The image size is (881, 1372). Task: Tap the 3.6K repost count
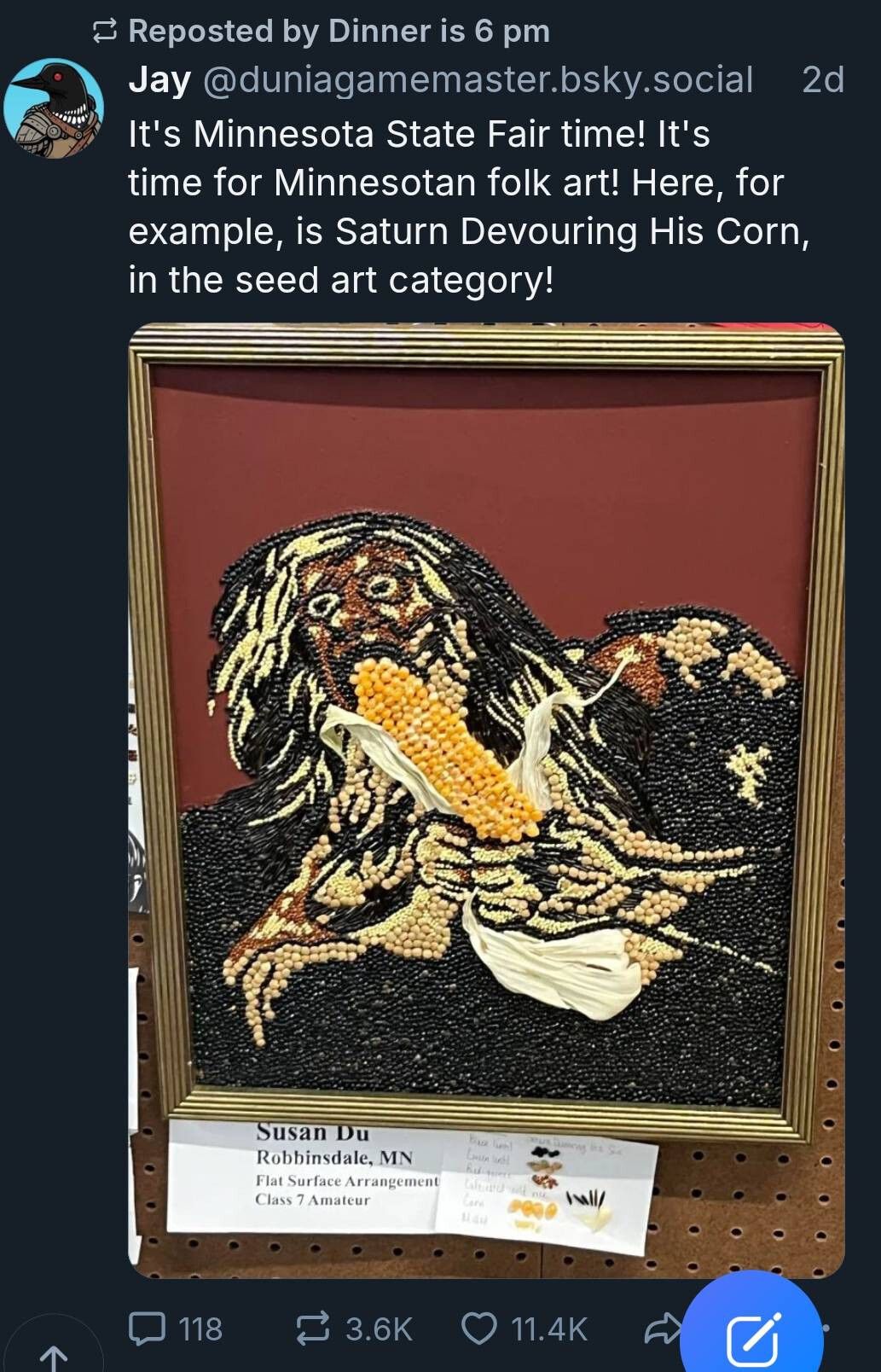point(379,1328)
